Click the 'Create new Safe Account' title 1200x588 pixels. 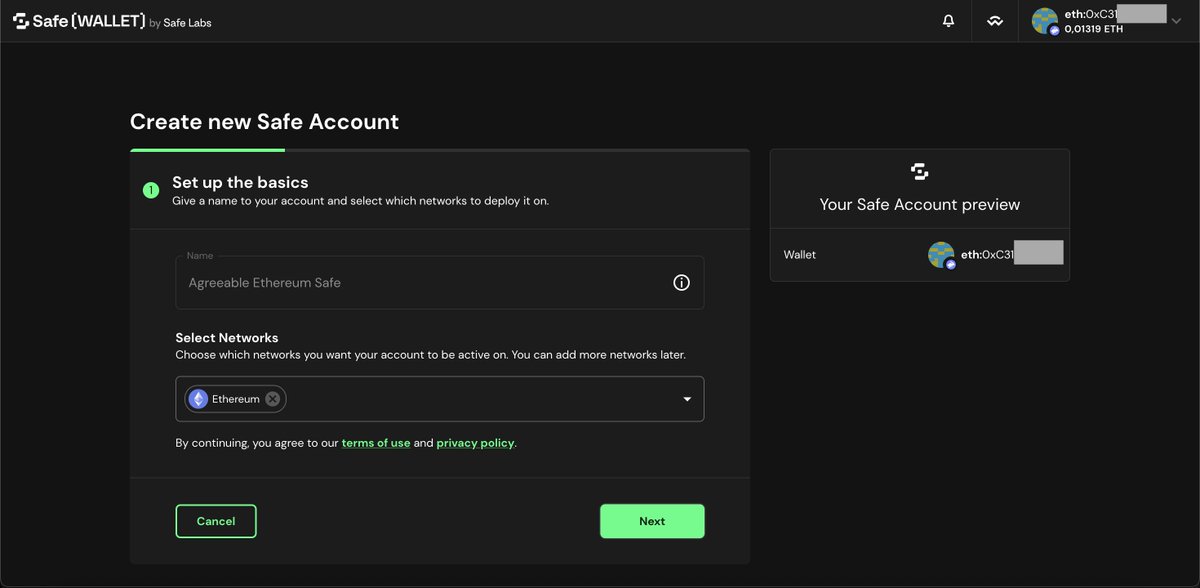pos(264,122)
